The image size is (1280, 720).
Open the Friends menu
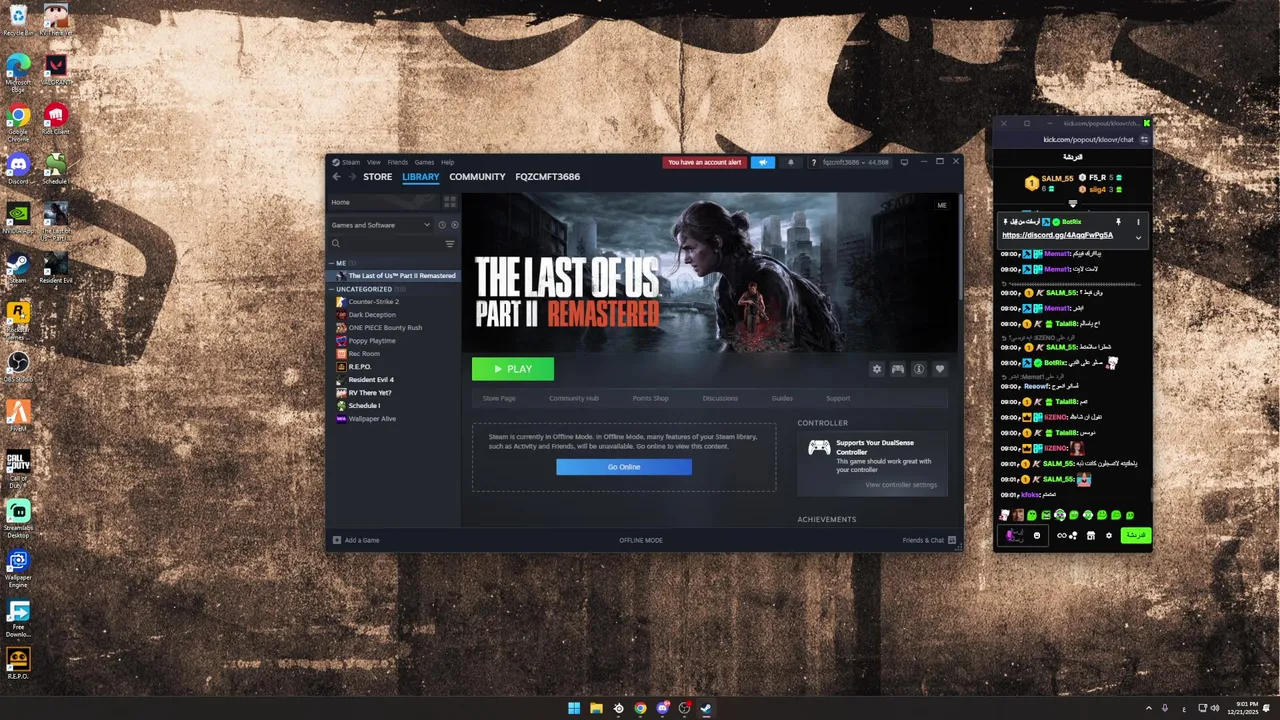(397, 162)
